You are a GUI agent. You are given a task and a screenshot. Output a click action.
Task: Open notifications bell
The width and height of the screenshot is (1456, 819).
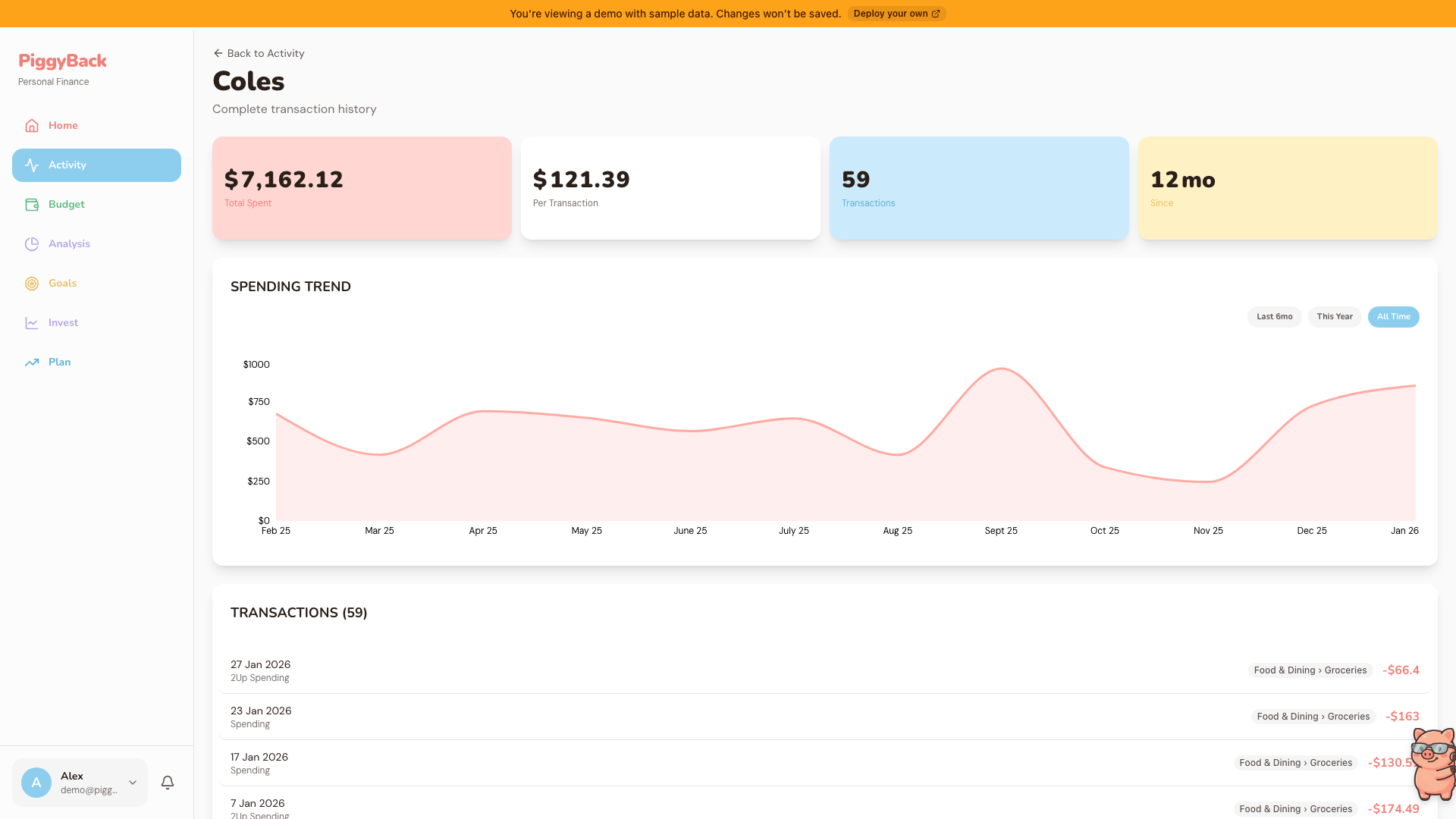(168, 783)
